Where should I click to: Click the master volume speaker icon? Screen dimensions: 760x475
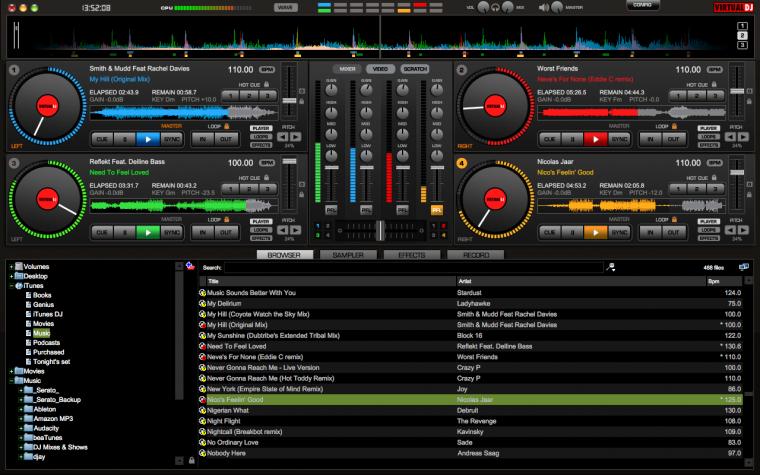(x=544, y=7)
